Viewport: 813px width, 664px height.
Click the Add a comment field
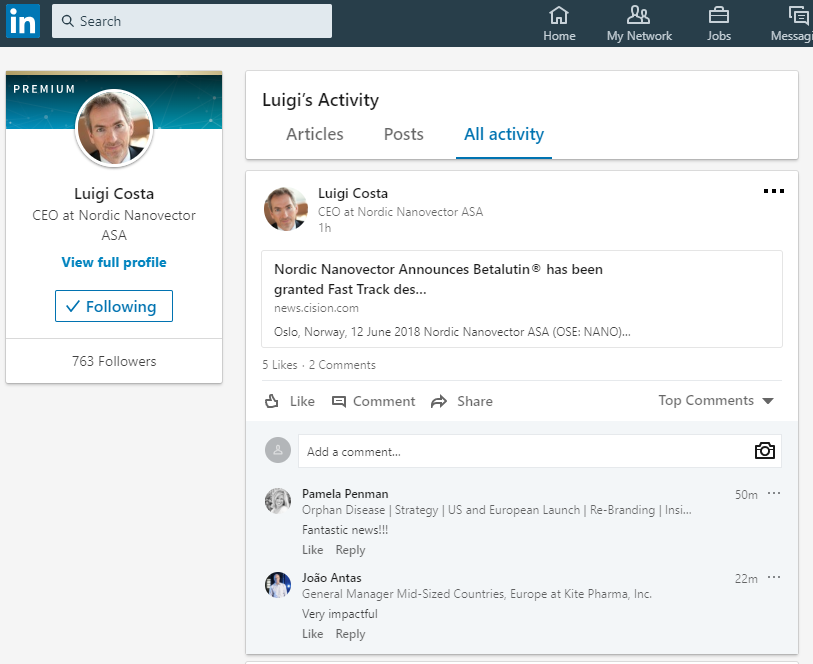tap(540, 451)
